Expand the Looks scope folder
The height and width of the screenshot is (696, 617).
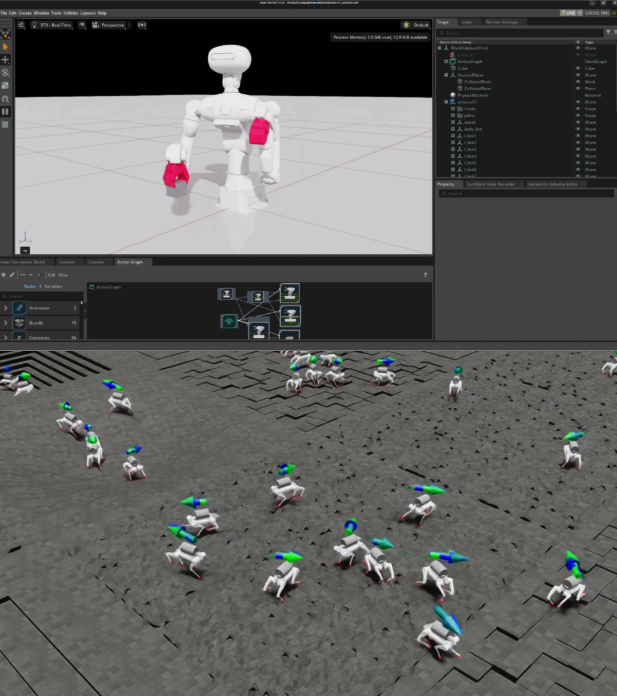[453, 109]
